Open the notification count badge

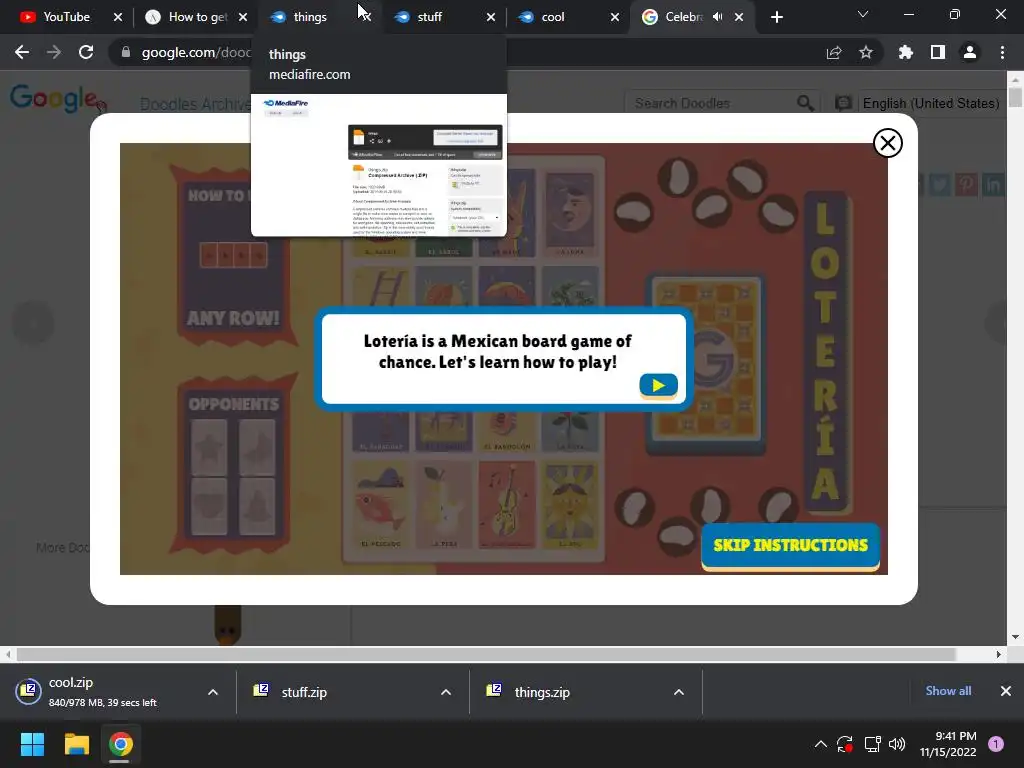pyautogui.click(x=996, y=744)
